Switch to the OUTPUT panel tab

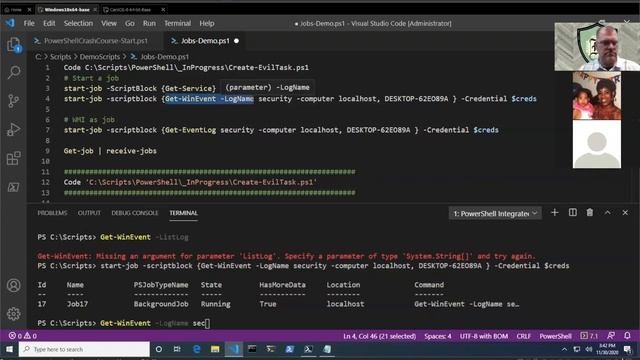89,213
